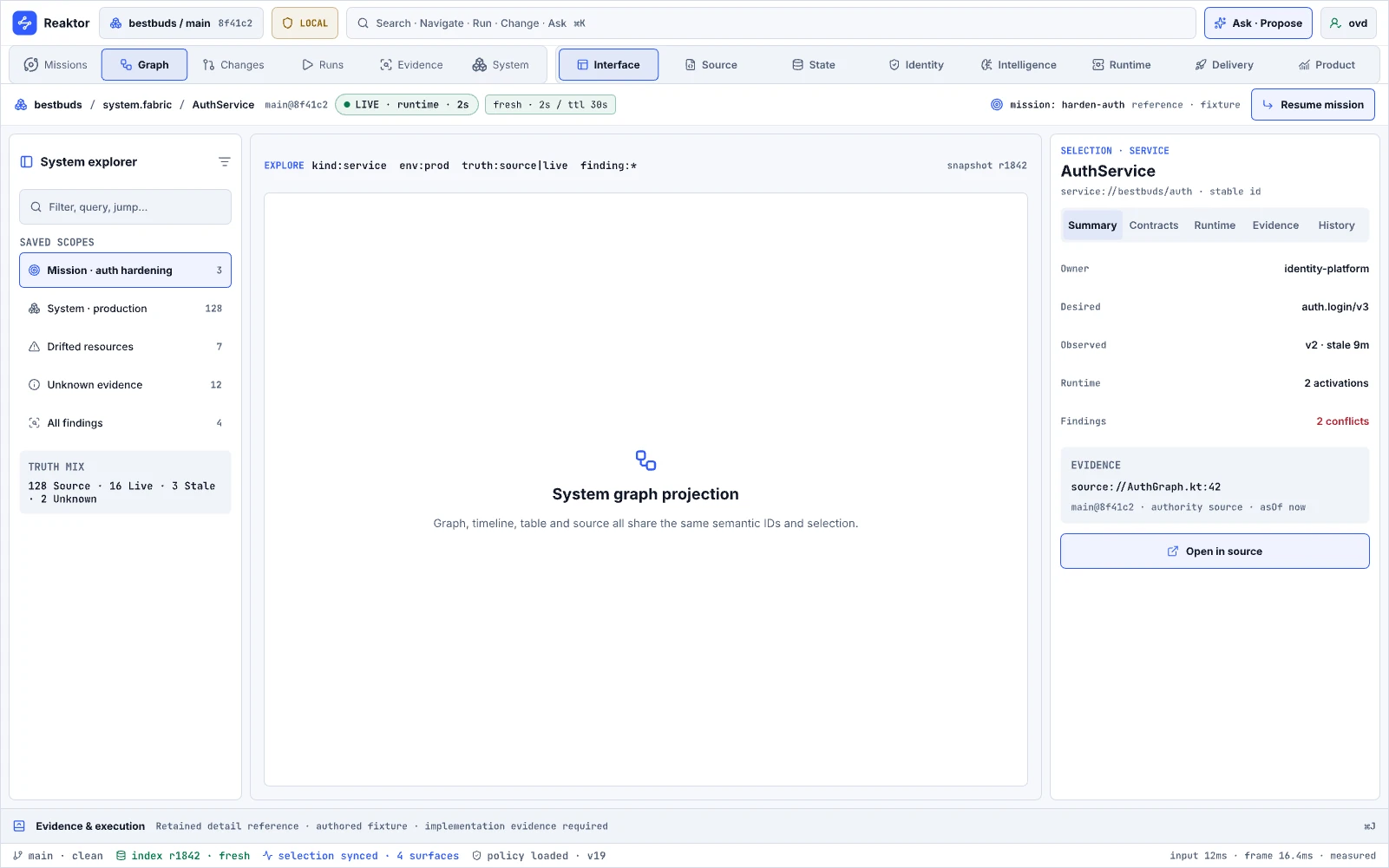Screen dimensions: 1389x868
Task: Click the policy loaded shield icon
Action: (x=477, y=856)
